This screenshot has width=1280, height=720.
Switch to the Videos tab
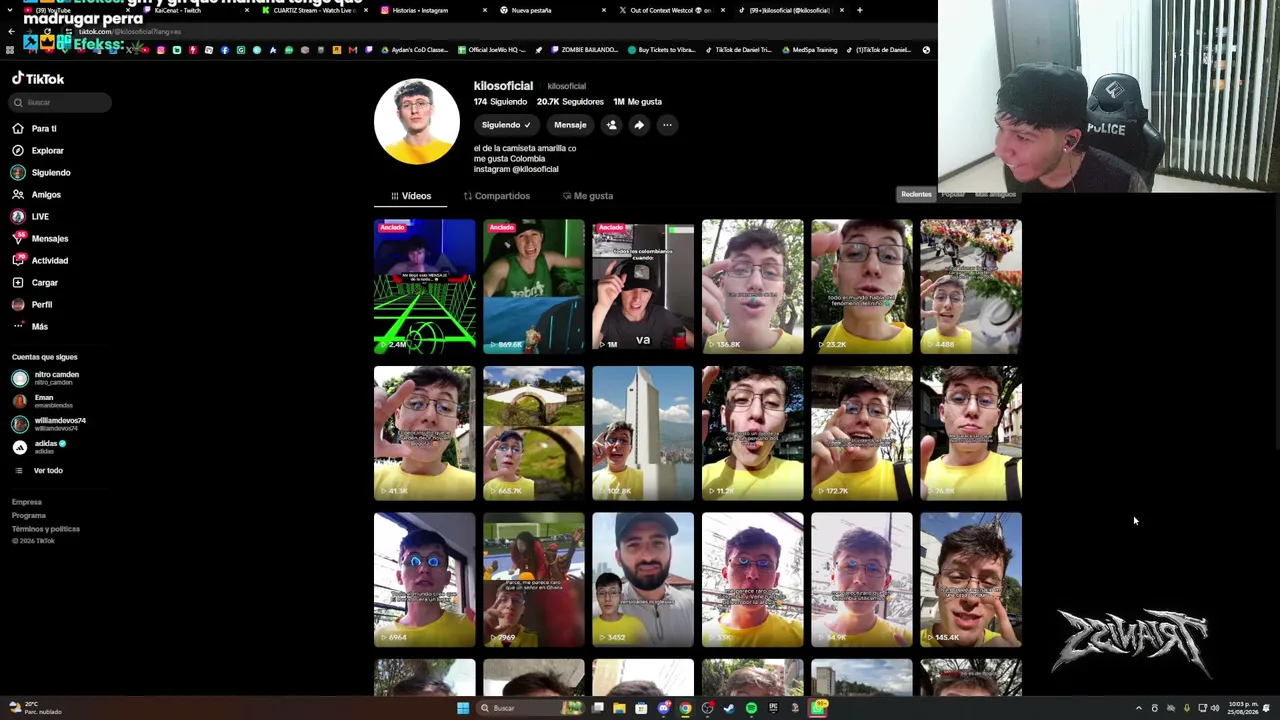[411, 196]
